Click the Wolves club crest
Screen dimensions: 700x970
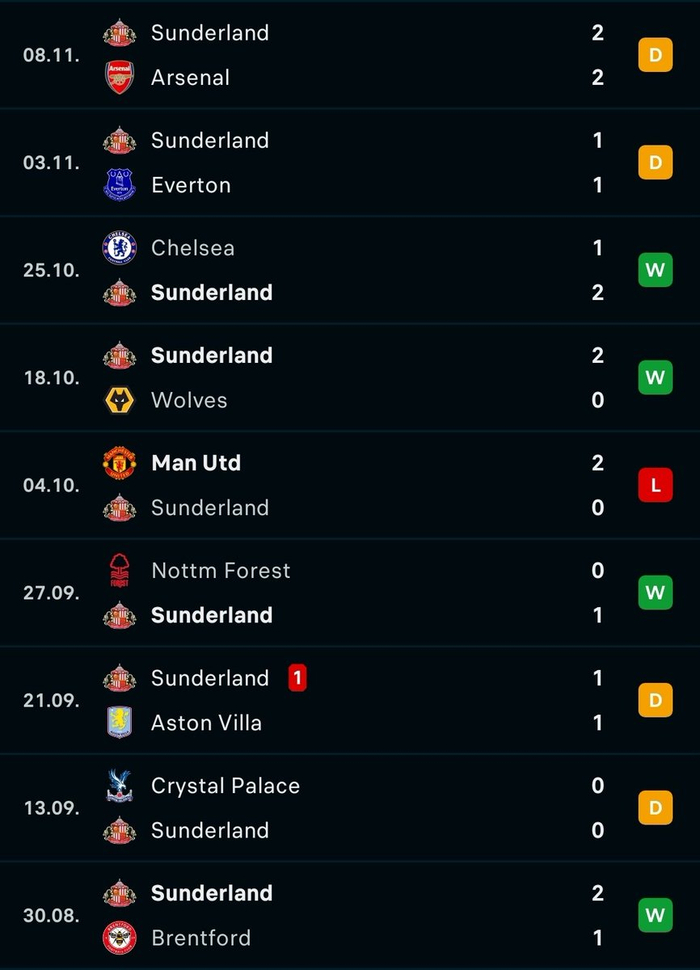(x=120, y=400)
